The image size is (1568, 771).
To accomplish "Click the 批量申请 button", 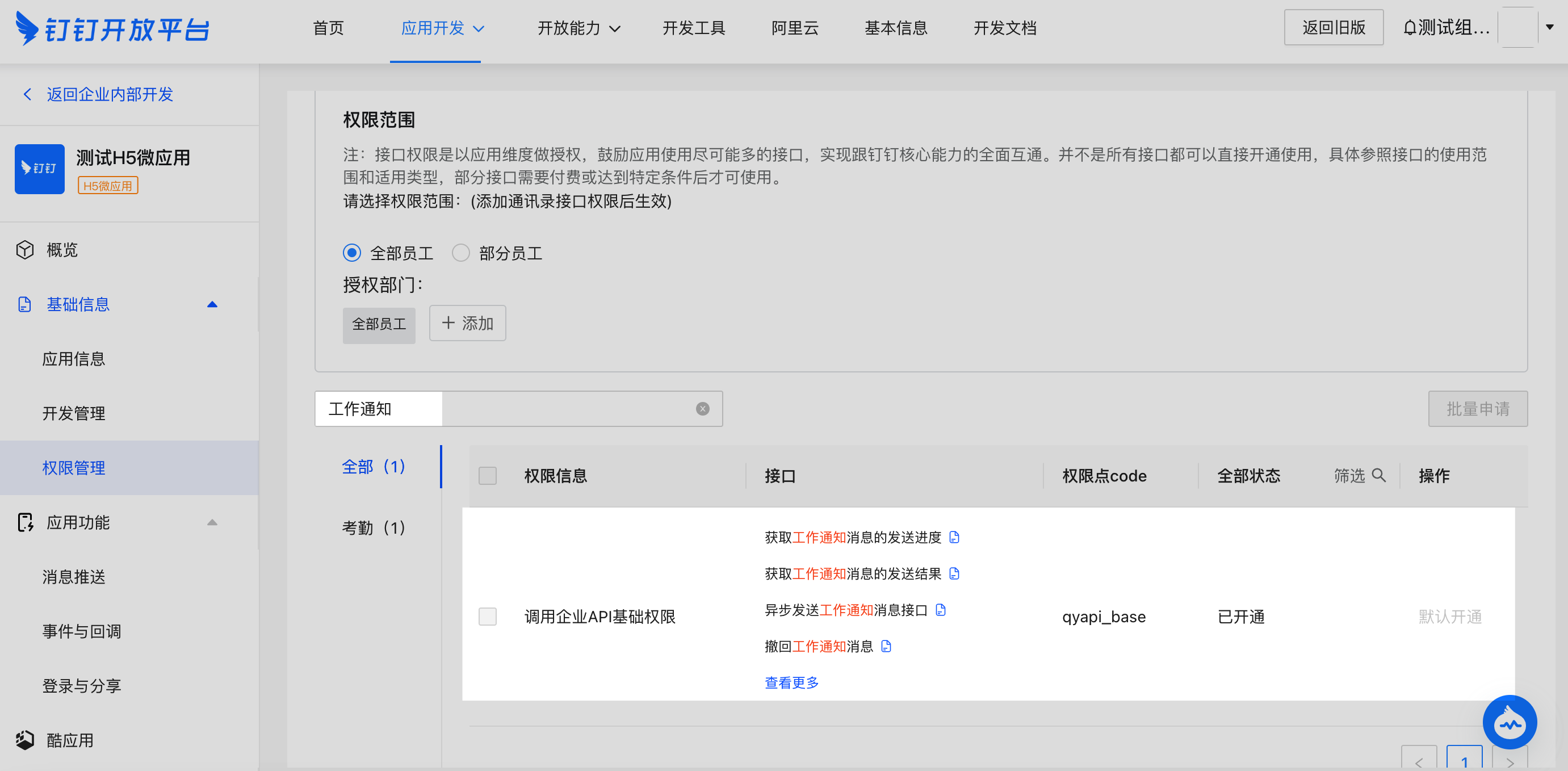I will 1478,409.
